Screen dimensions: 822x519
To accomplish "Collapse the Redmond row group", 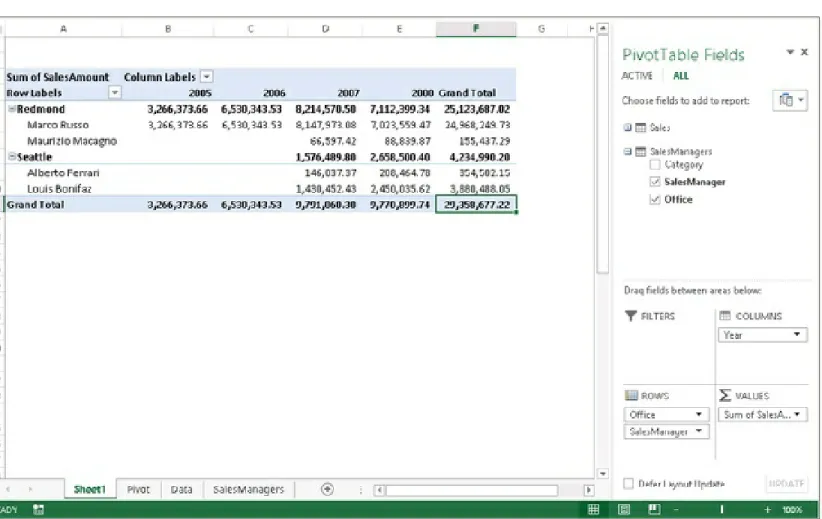I will [12, 109].
